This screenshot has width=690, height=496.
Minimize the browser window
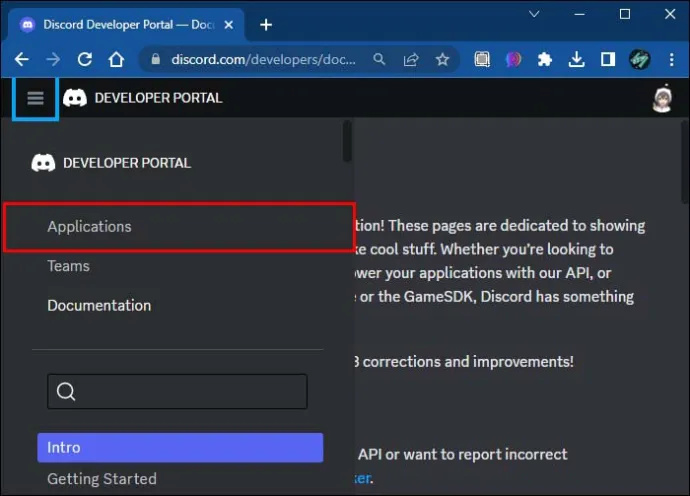[580, 14]
